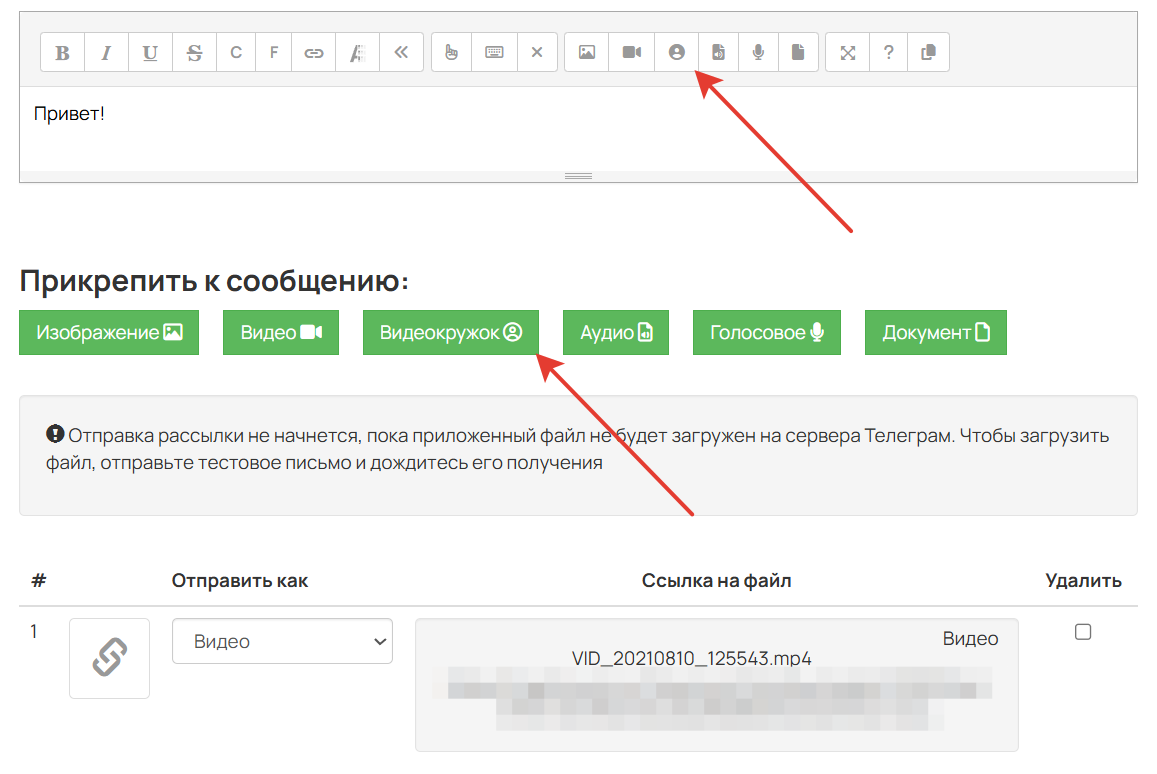Toggle fullscreen editor mode icon
This screenshot has height=774, width=1157.
(x=848, y=52)
